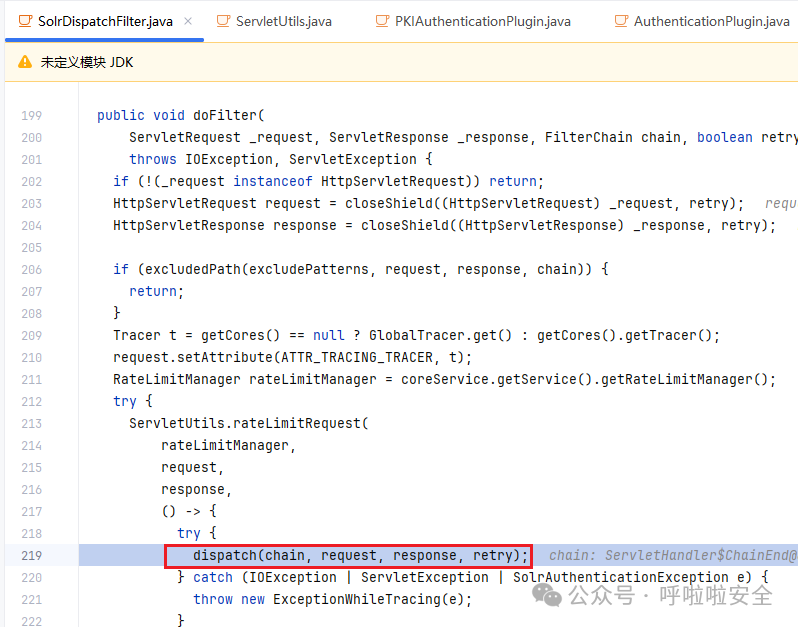Click ATTR_TRACING_TRACER constant on line 210
The height and width of the screenshot is (627, 798).
pyautogui.click(x=357, y=357)
